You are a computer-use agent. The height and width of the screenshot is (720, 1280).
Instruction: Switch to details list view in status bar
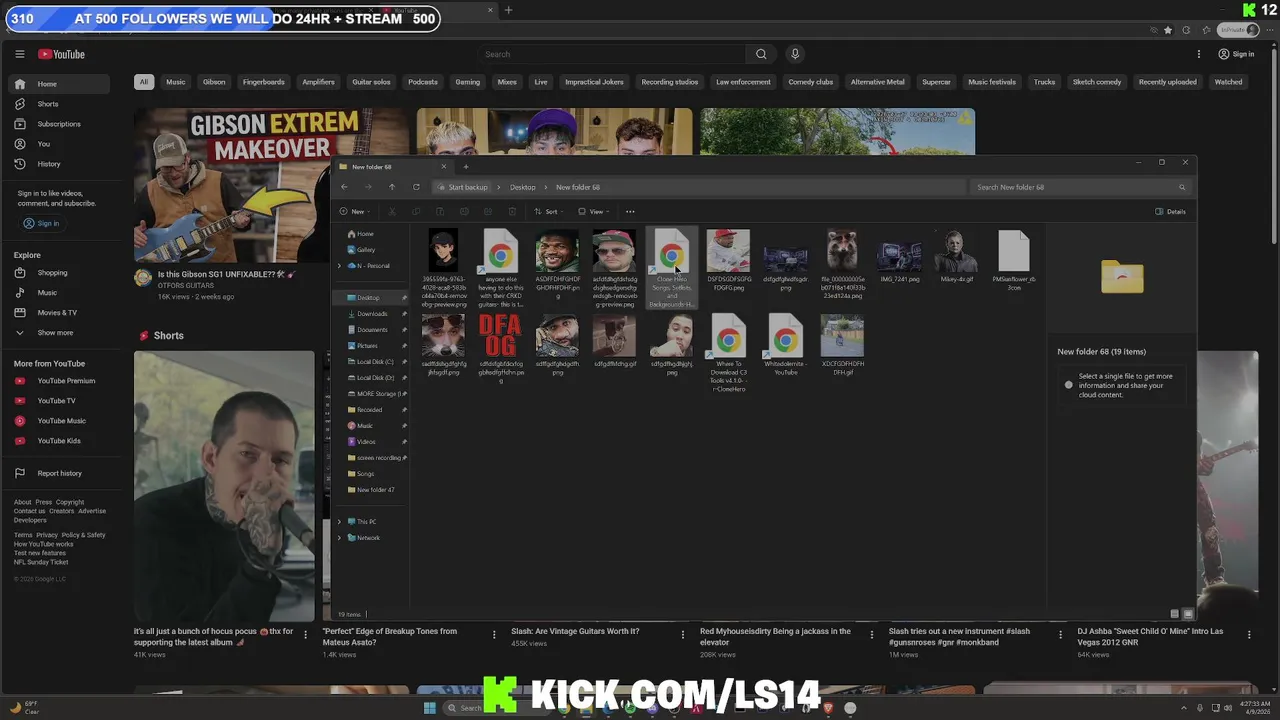pos(1175,614)
